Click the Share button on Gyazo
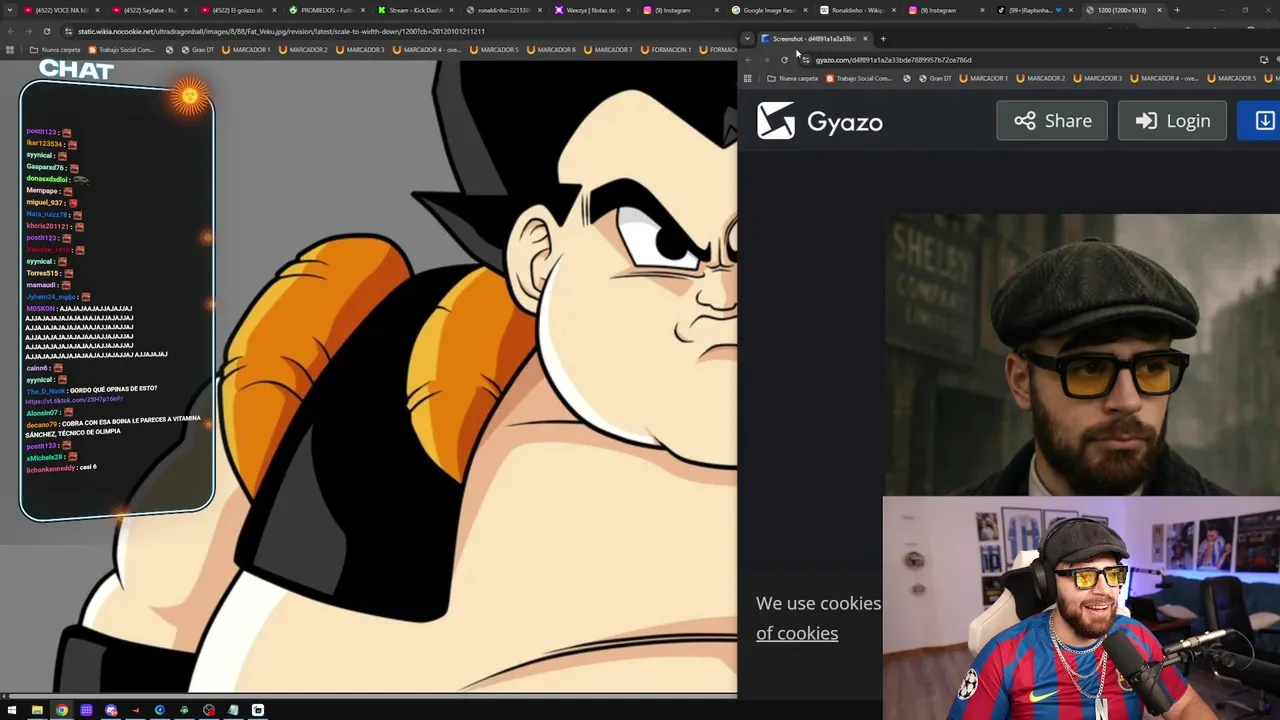Viewport: 1280px width, 720px height. [x=1052, y=121]
